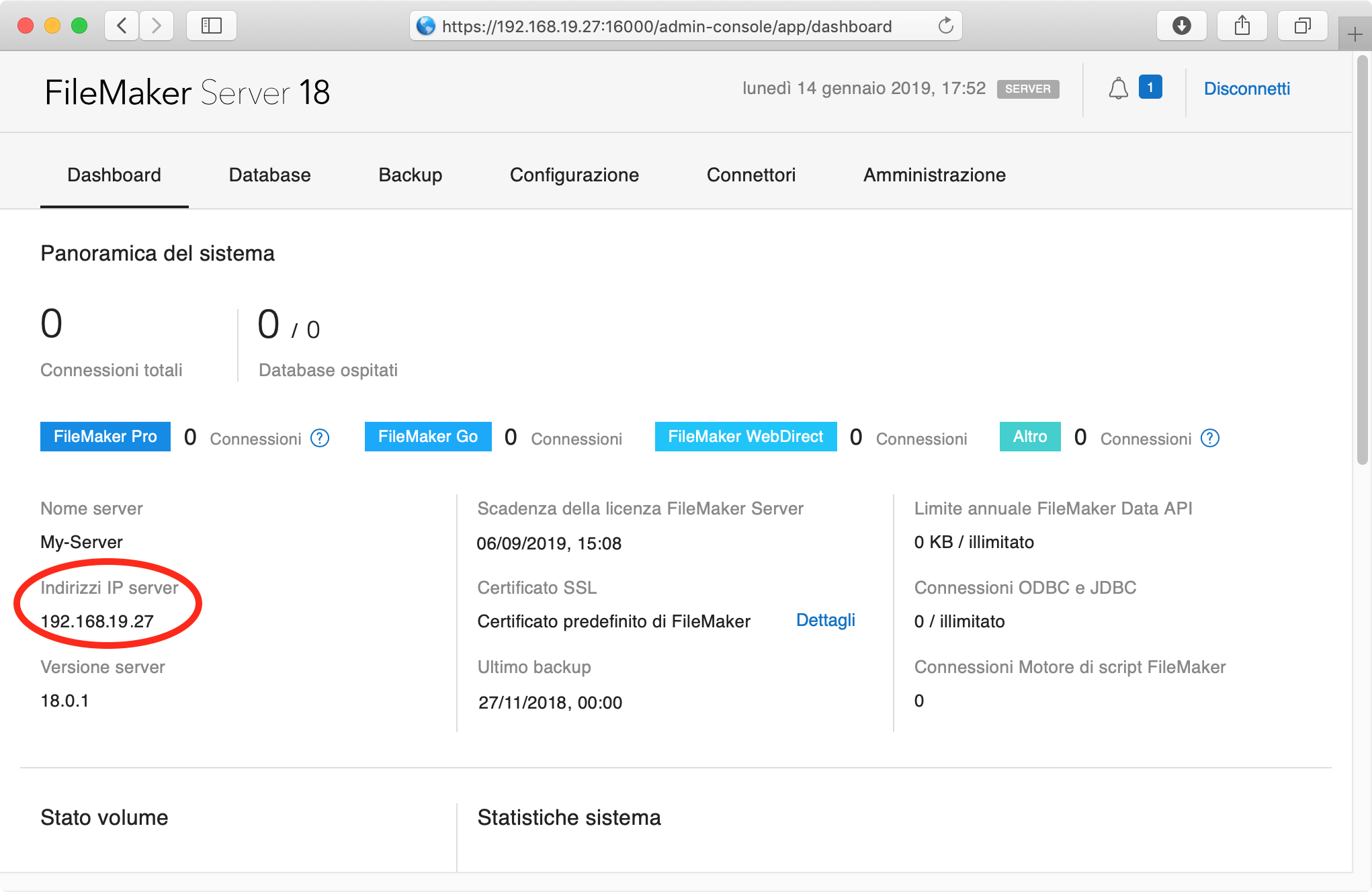1372x892 pixels.
Task: Open help icon next to Altro connections
Action: (1210, 438)
